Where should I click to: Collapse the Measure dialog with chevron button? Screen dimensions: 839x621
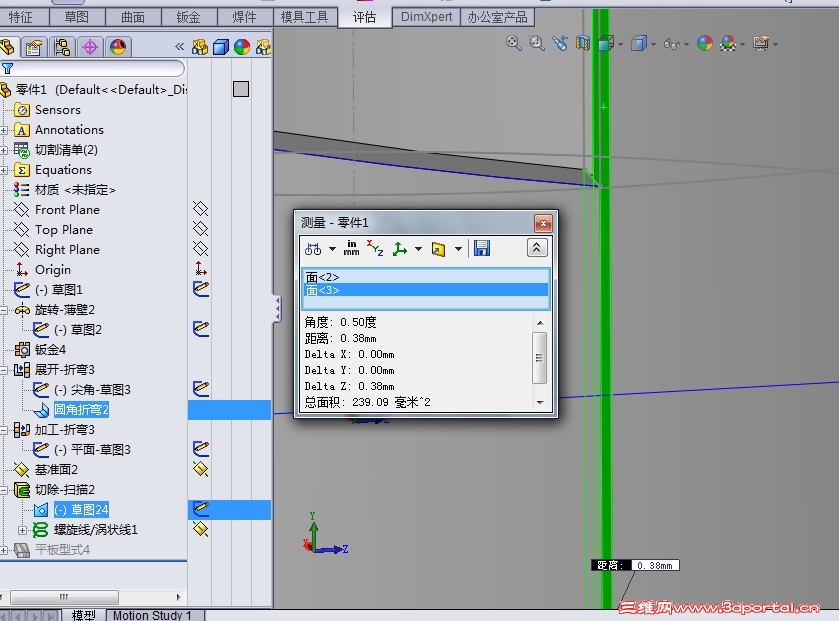537,248
